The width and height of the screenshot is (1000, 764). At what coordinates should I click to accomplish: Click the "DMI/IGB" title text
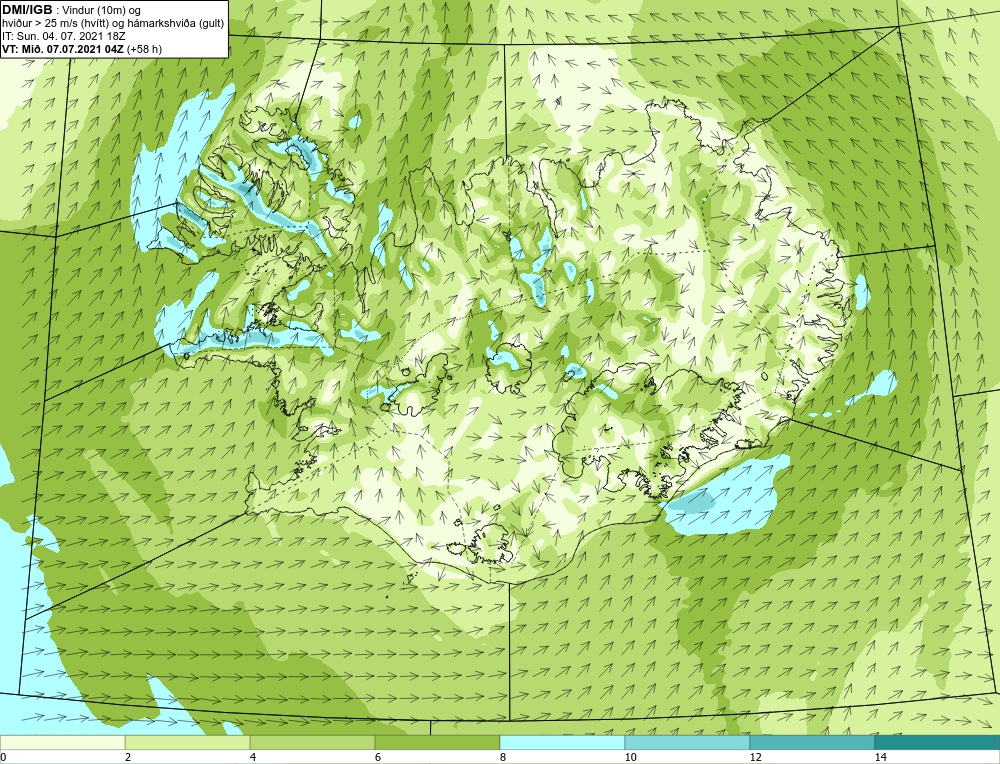(27, 10)
